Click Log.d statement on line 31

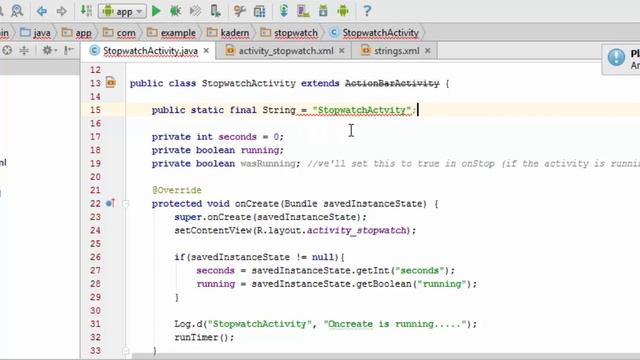pos(325,324)
